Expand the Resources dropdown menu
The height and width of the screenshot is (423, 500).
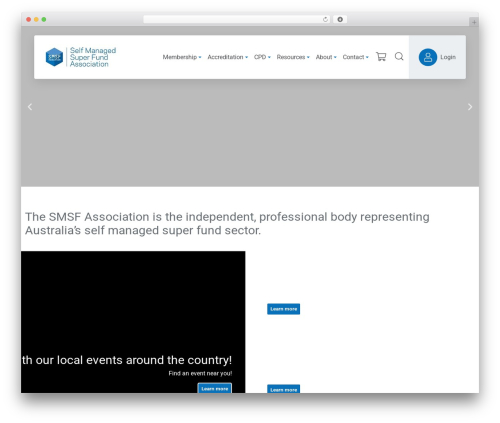point(293,57)
